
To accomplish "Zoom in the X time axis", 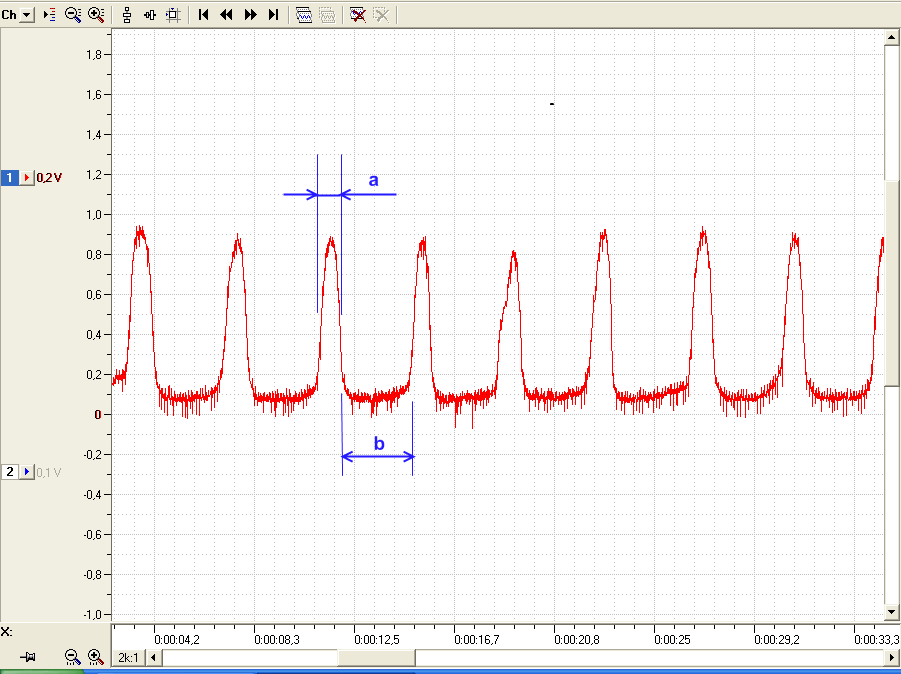I will pyautogui.click(x=95, y=657).
